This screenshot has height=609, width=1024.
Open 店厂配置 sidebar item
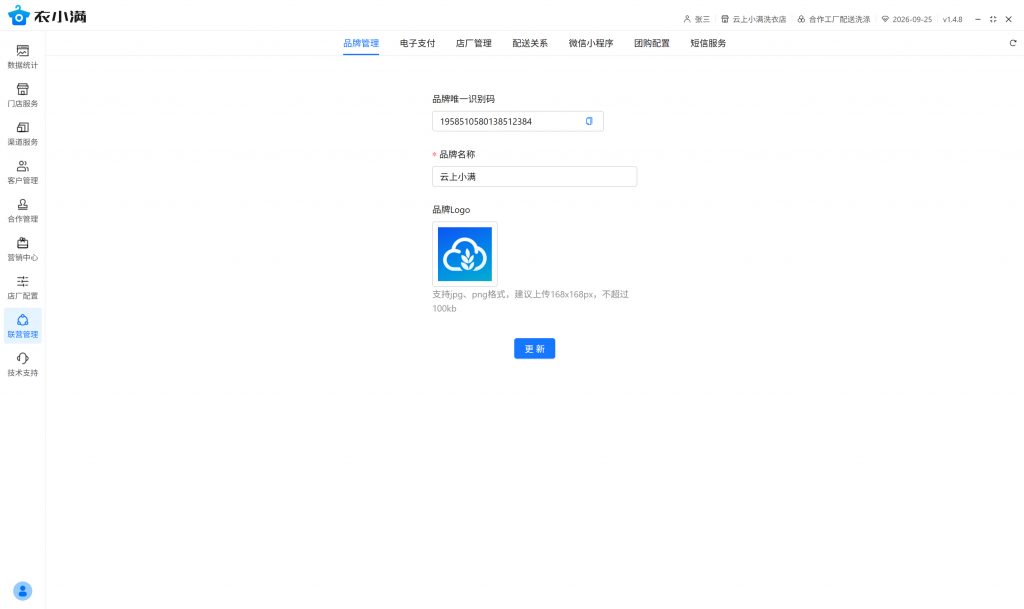pos(22,287)
